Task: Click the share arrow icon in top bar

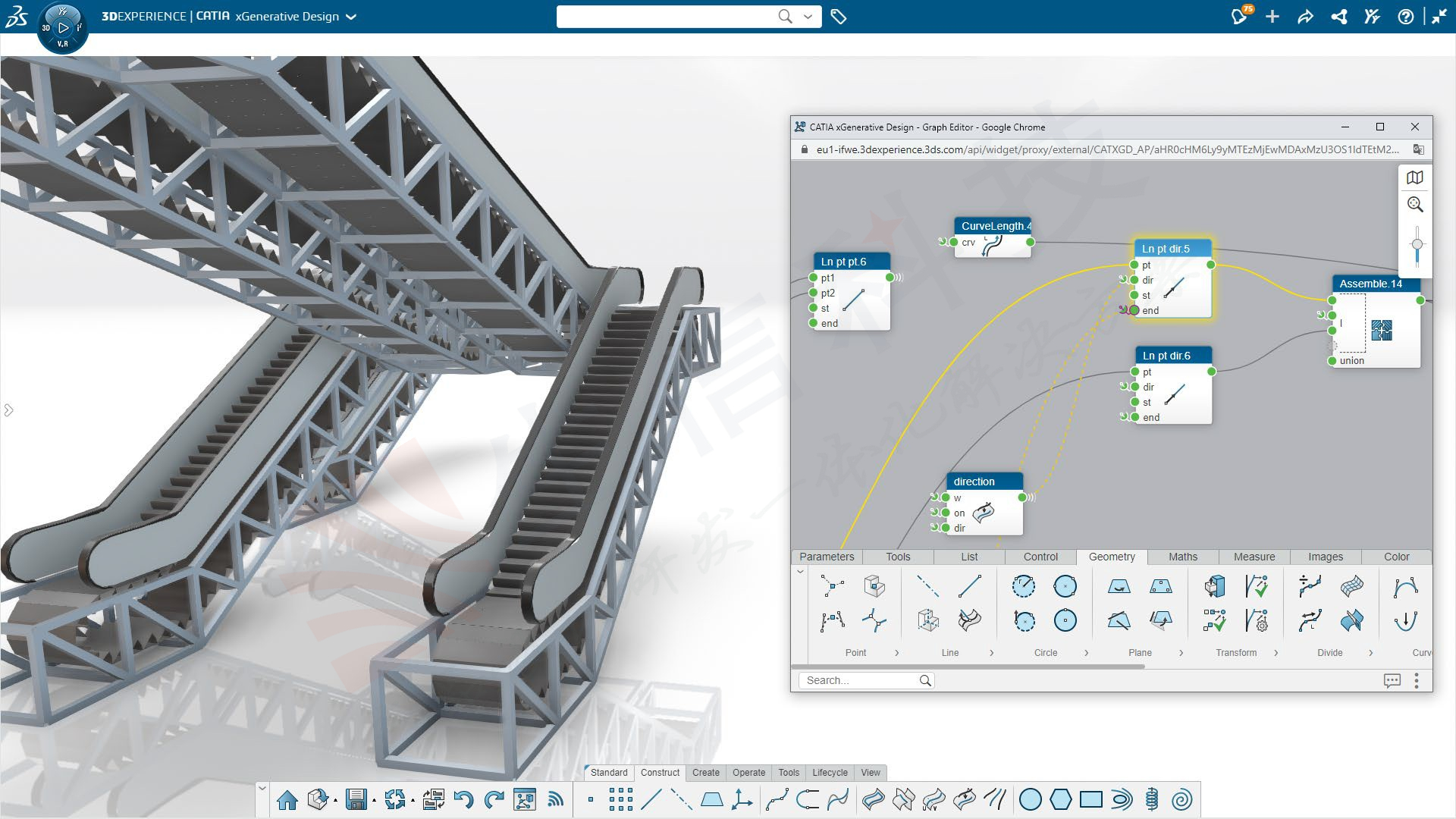Action: tap(1305, 17)
